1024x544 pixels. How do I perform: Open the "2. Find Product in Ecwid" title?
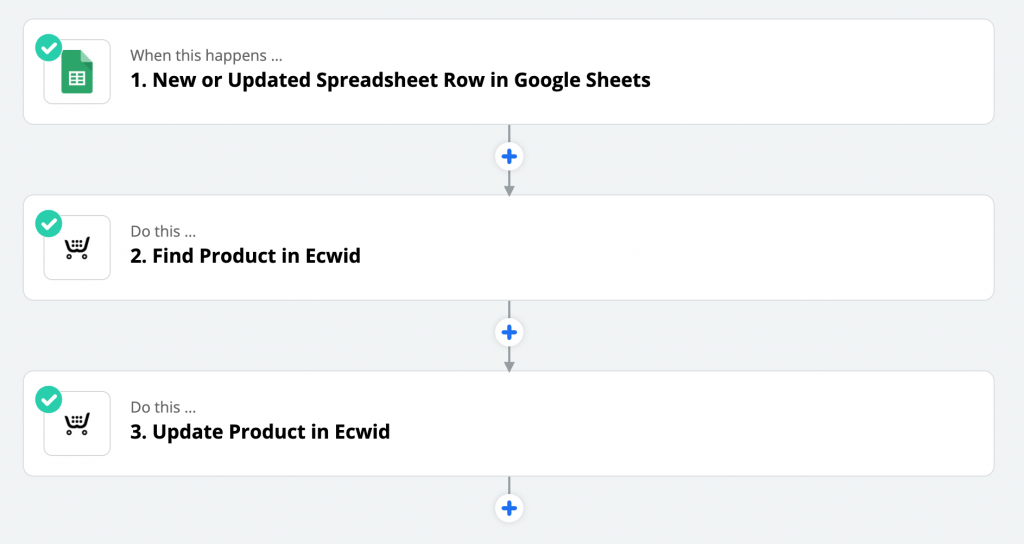point(246,256)
